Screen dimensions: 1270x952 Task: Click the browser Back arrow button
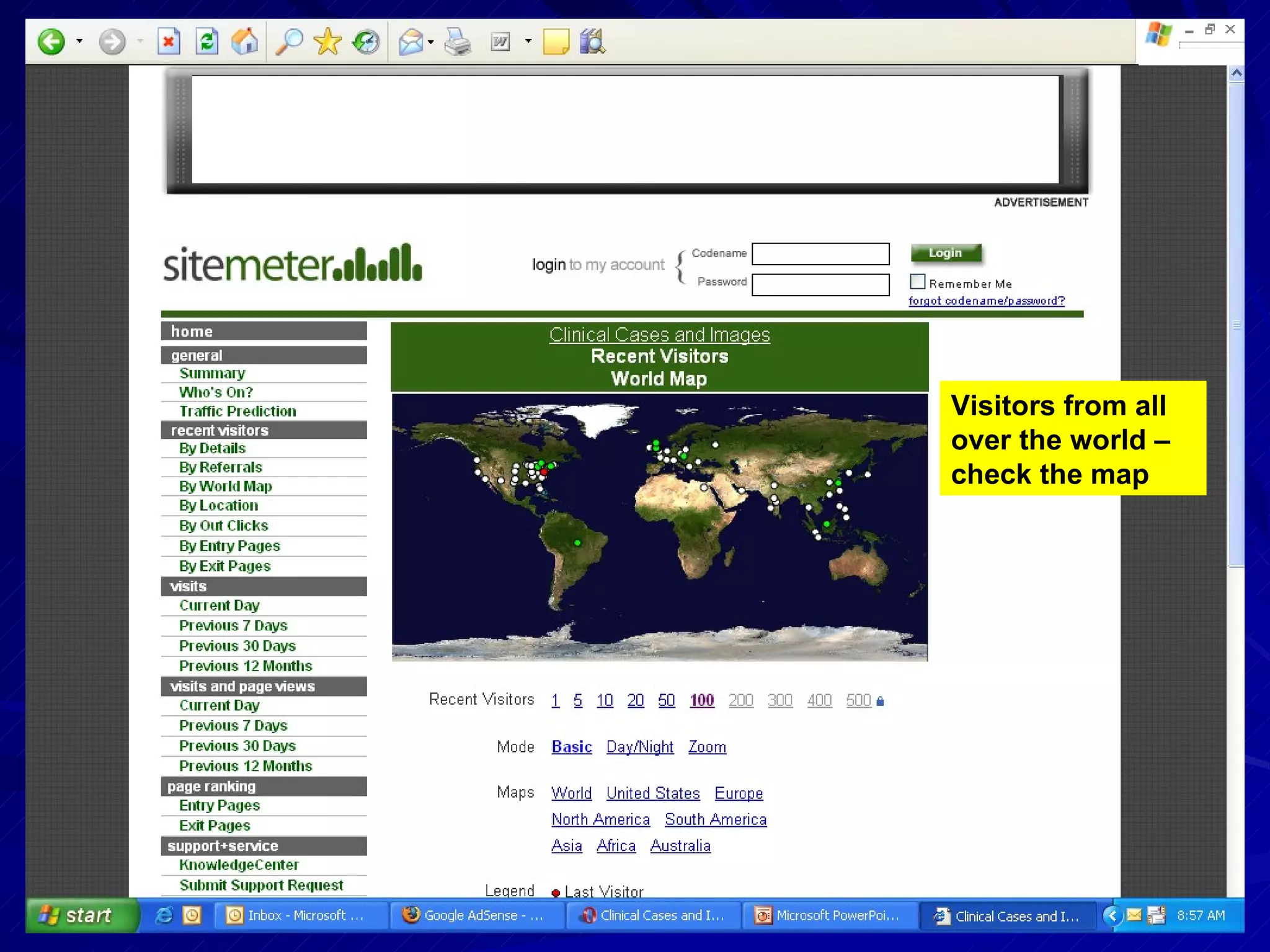pyautogui.click(x=51, y=42)
